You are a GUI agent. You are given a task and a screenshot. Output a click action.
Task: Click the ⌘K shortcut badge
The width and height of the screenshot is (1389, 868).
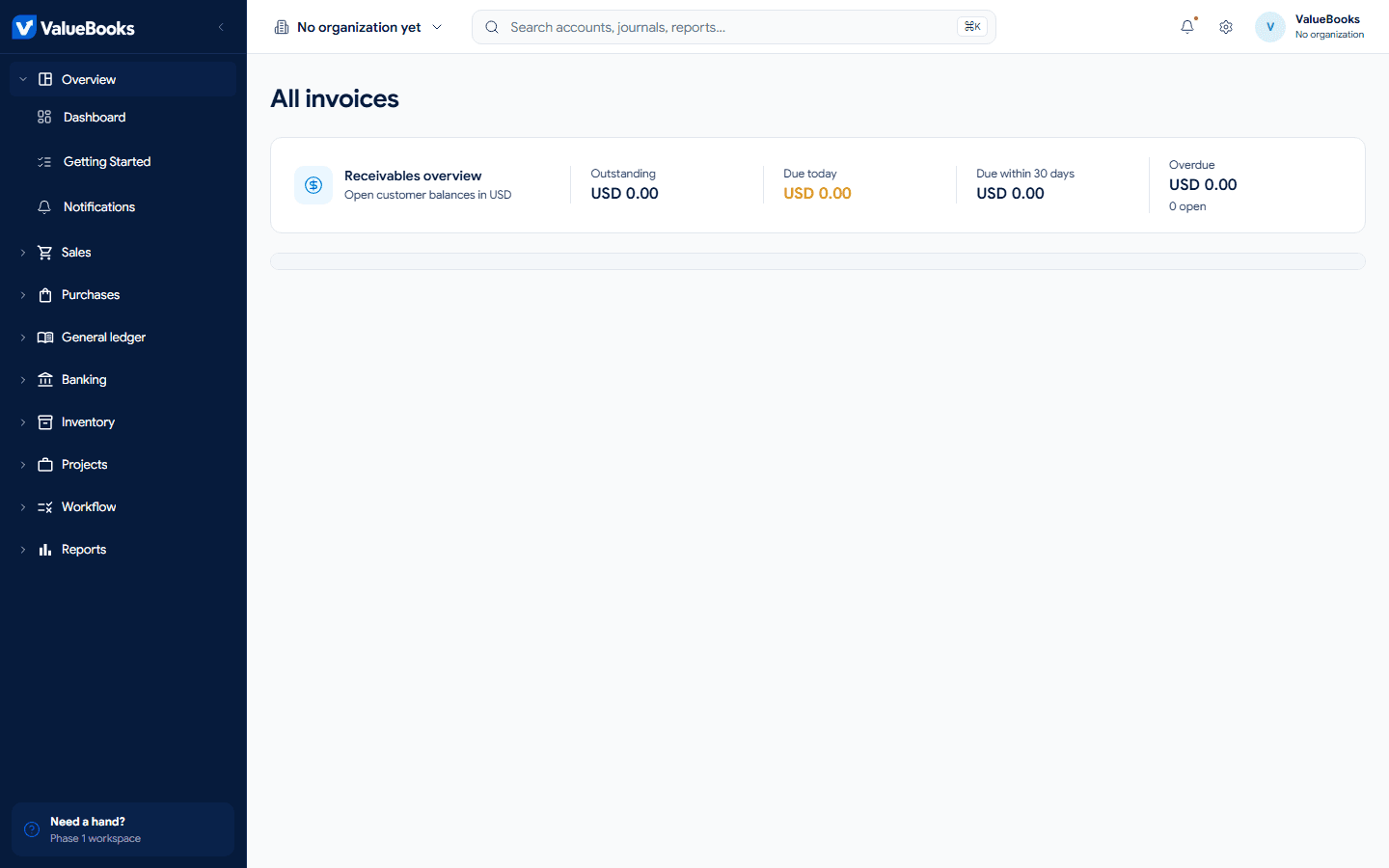click(972, 27)
